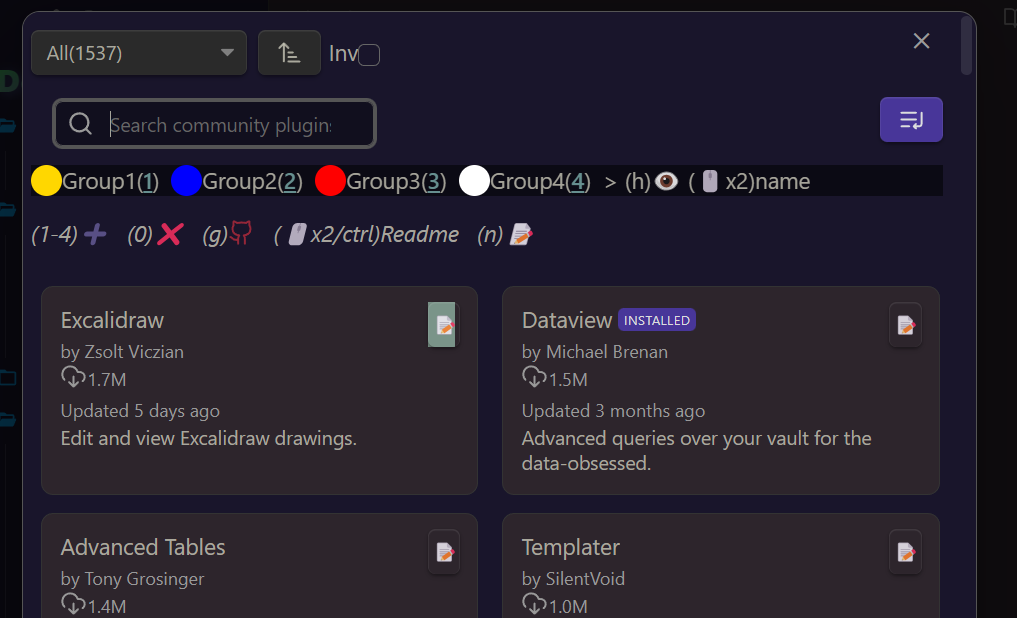Click the x2/ctrl)Readme legend text
The width and height of the screenshot is (1017, 618).
[x=385, y=234]
